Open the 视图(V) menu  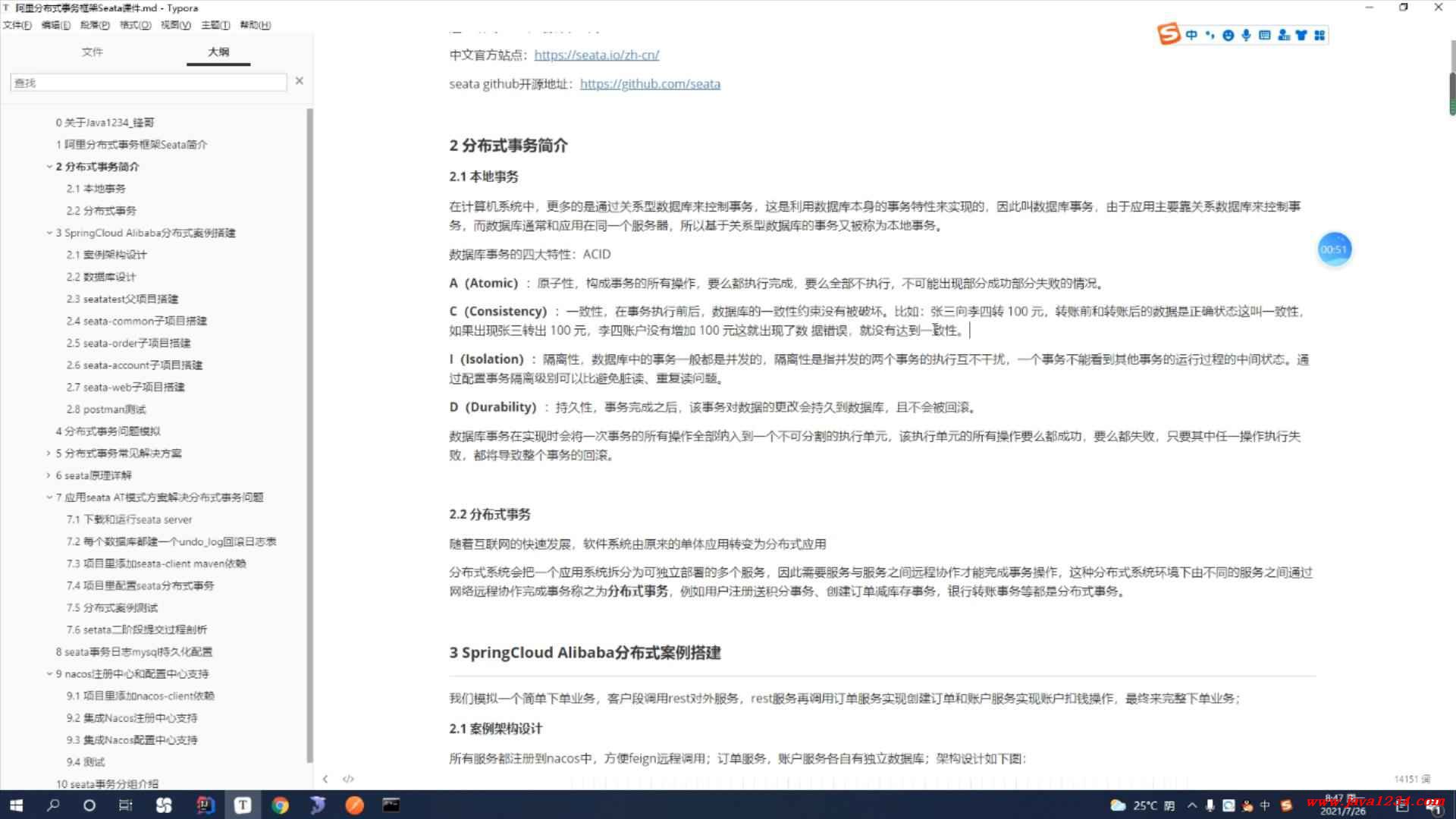(175, 25)
